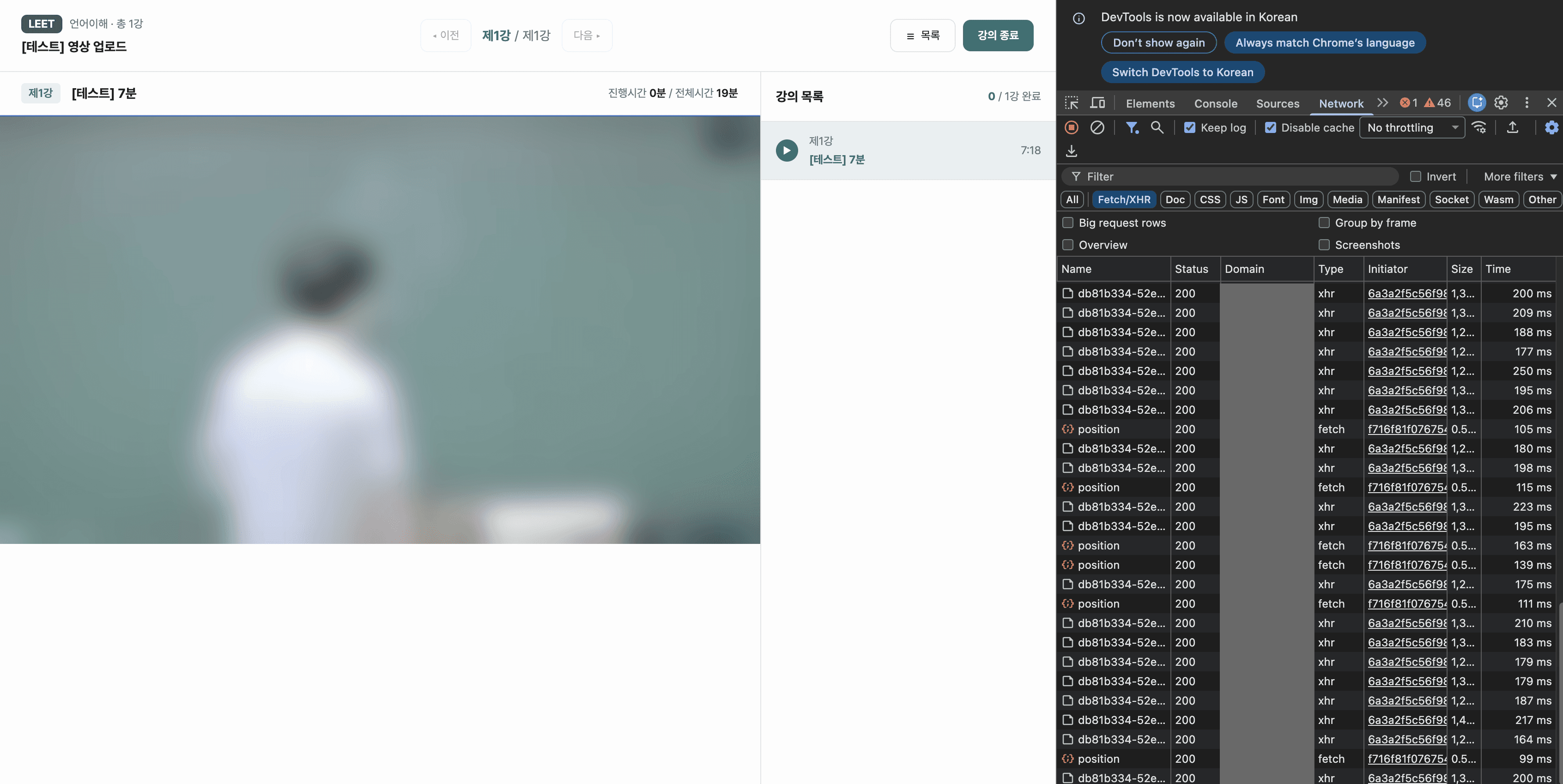Switch to the Console tab
This screenshot has width=1563, height=784.
click(x=1215, y=104)
